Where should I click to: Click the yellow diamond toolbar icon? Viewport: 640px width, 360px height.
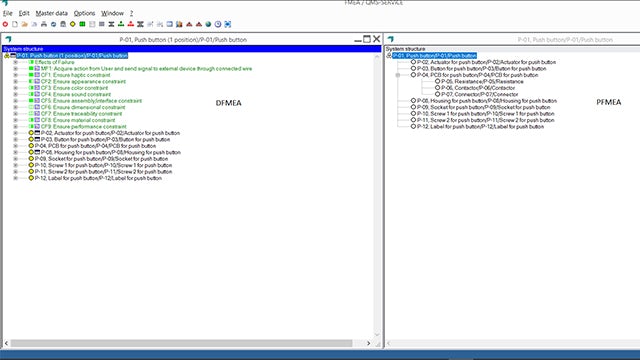(73, 24)
